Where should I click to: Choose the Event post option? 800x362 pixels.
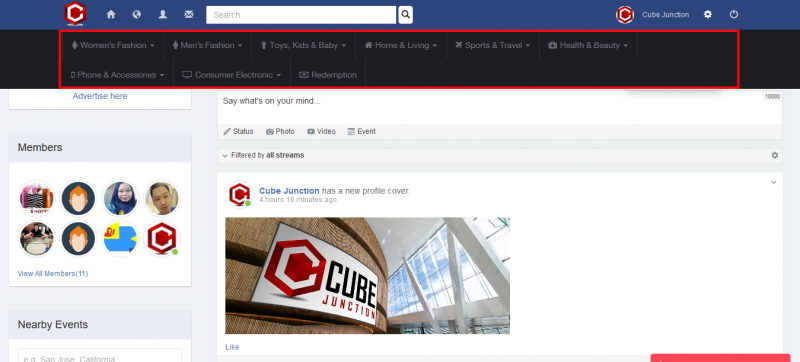click(x=361, y=132)
